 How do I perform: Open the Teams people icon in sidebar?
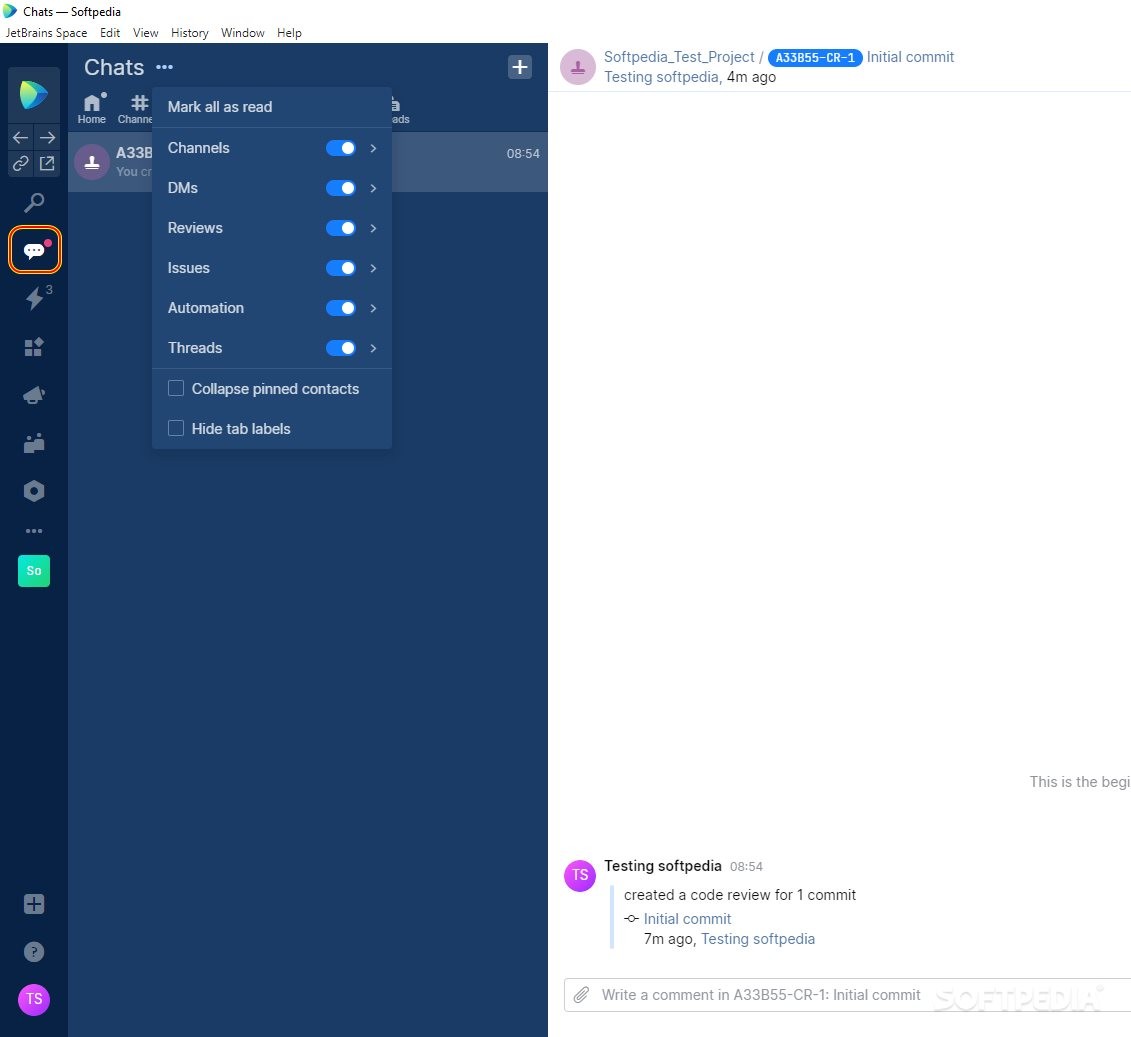(34, 443)
